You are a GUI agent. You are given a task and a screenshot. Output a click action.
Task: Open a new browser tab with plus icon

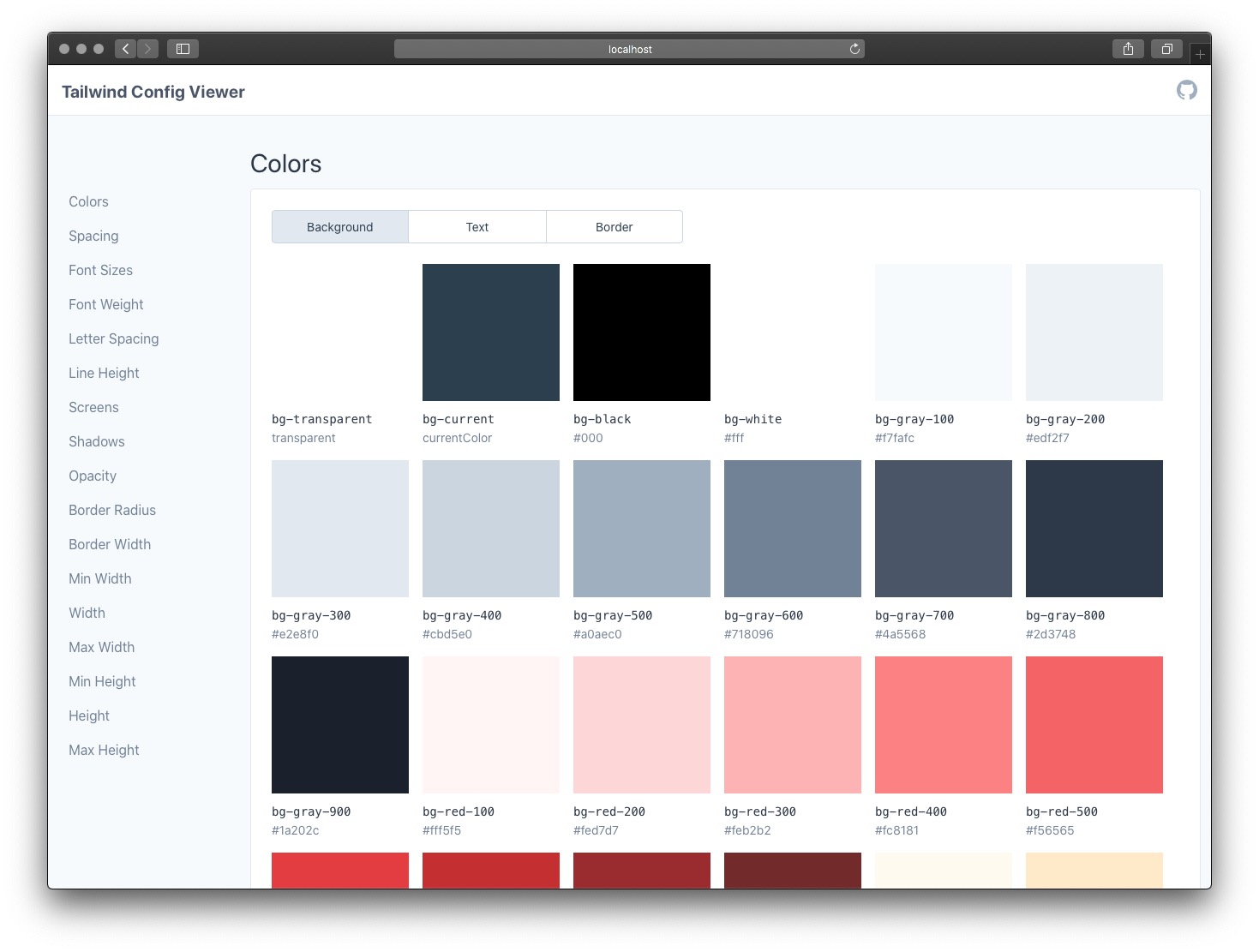(x=1200, y=53)
